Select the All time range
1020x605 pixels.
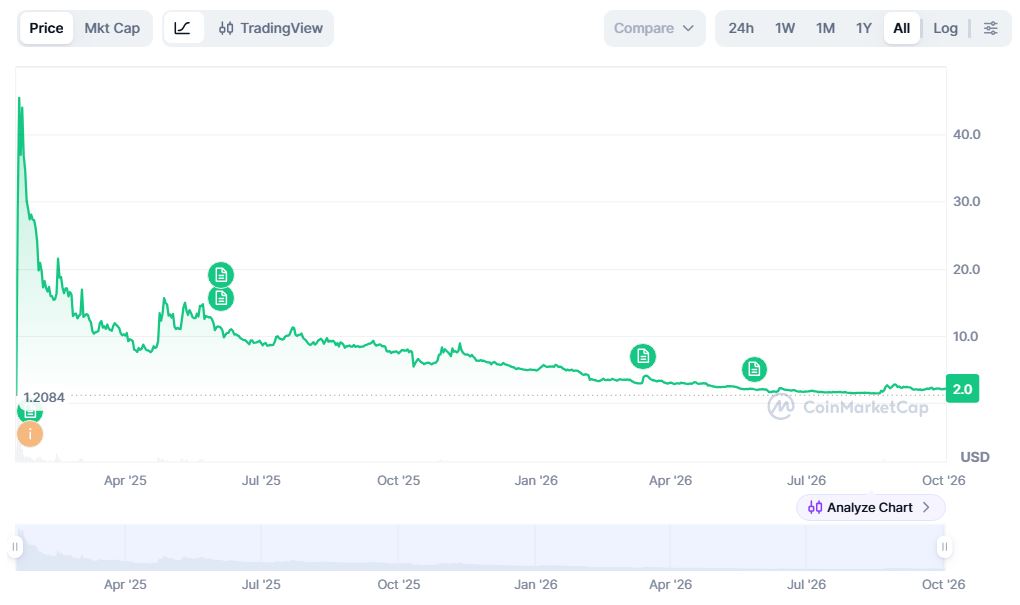coord(902,28)
